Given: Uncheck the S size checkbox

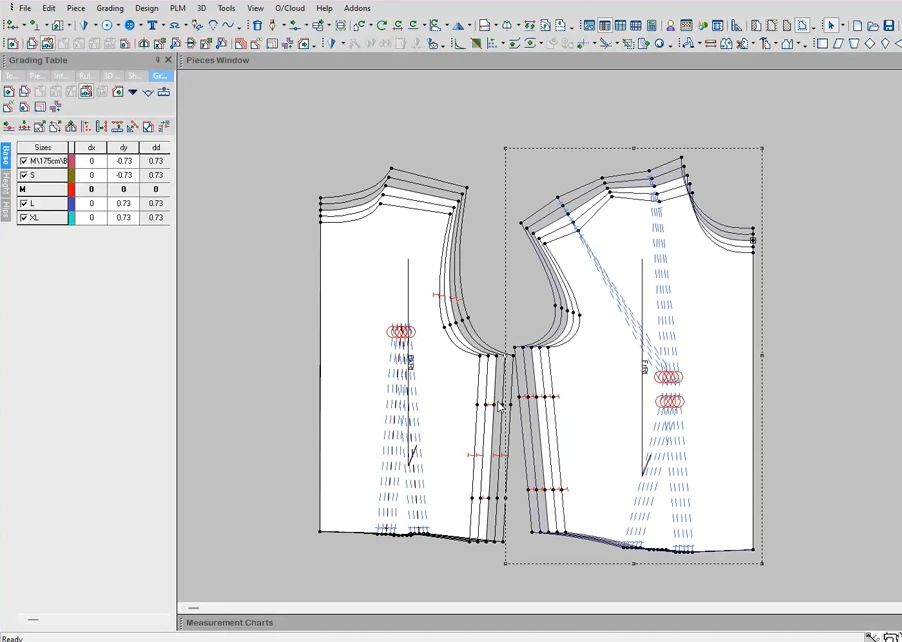Looking at the screenshot, I should pyautogui.click(x=25, y=175).
